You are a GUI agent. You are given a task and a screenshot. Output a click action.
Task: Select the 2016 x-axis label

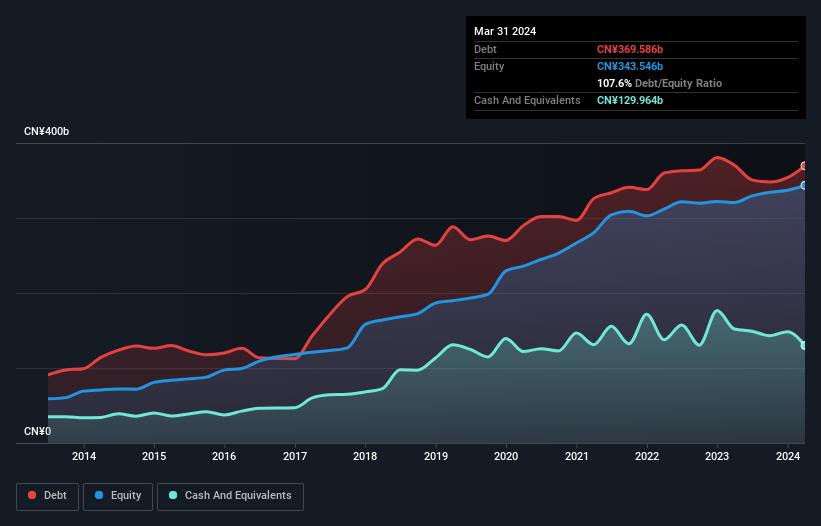pyautogui.click(x=224, y=456)
